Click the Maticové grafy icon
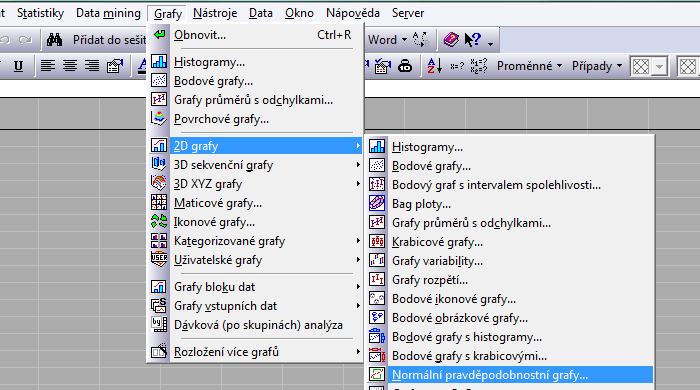This screenshot has width=700, height=390. tap(159, 203)
